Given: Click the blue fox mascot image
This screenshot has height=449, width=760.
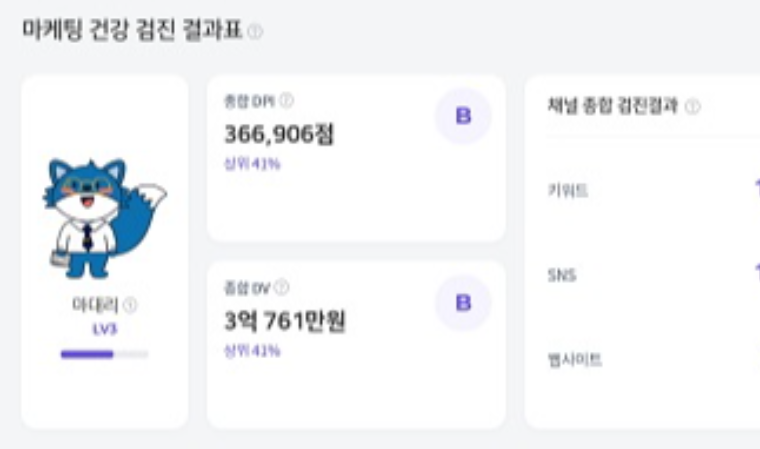Looking at the screenshot, I should pyautogui.click(x=104, y=218).
